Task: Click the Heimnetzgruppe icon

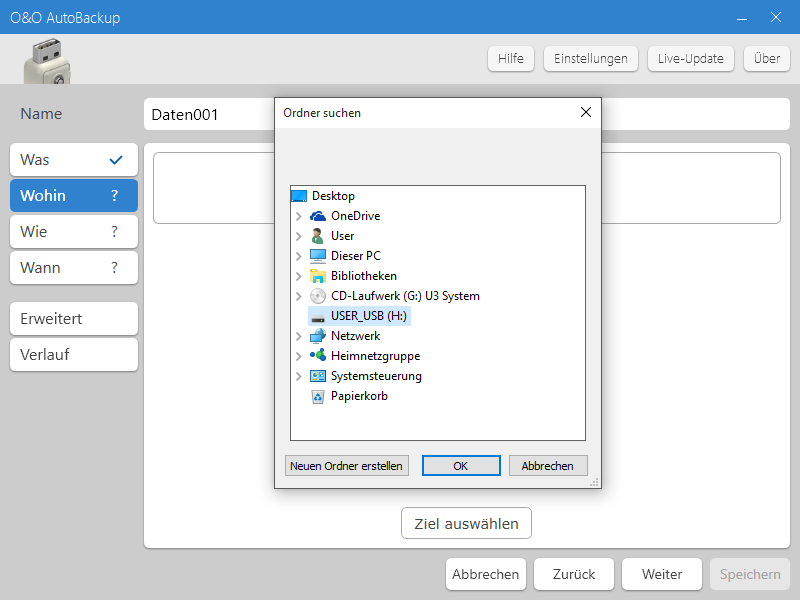Action: point(318,356)
